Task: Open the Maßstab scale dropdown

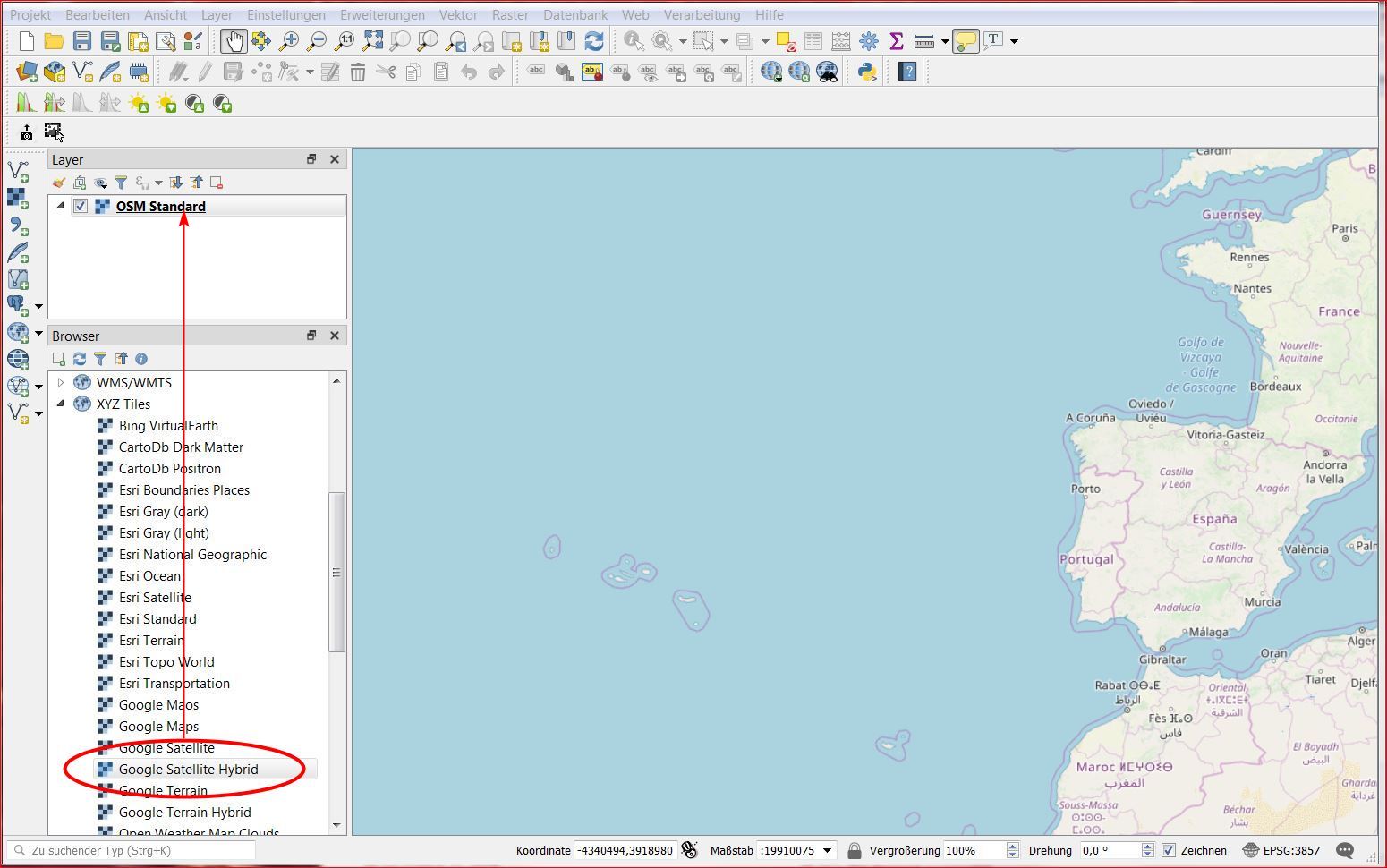Action: point(828,850)
